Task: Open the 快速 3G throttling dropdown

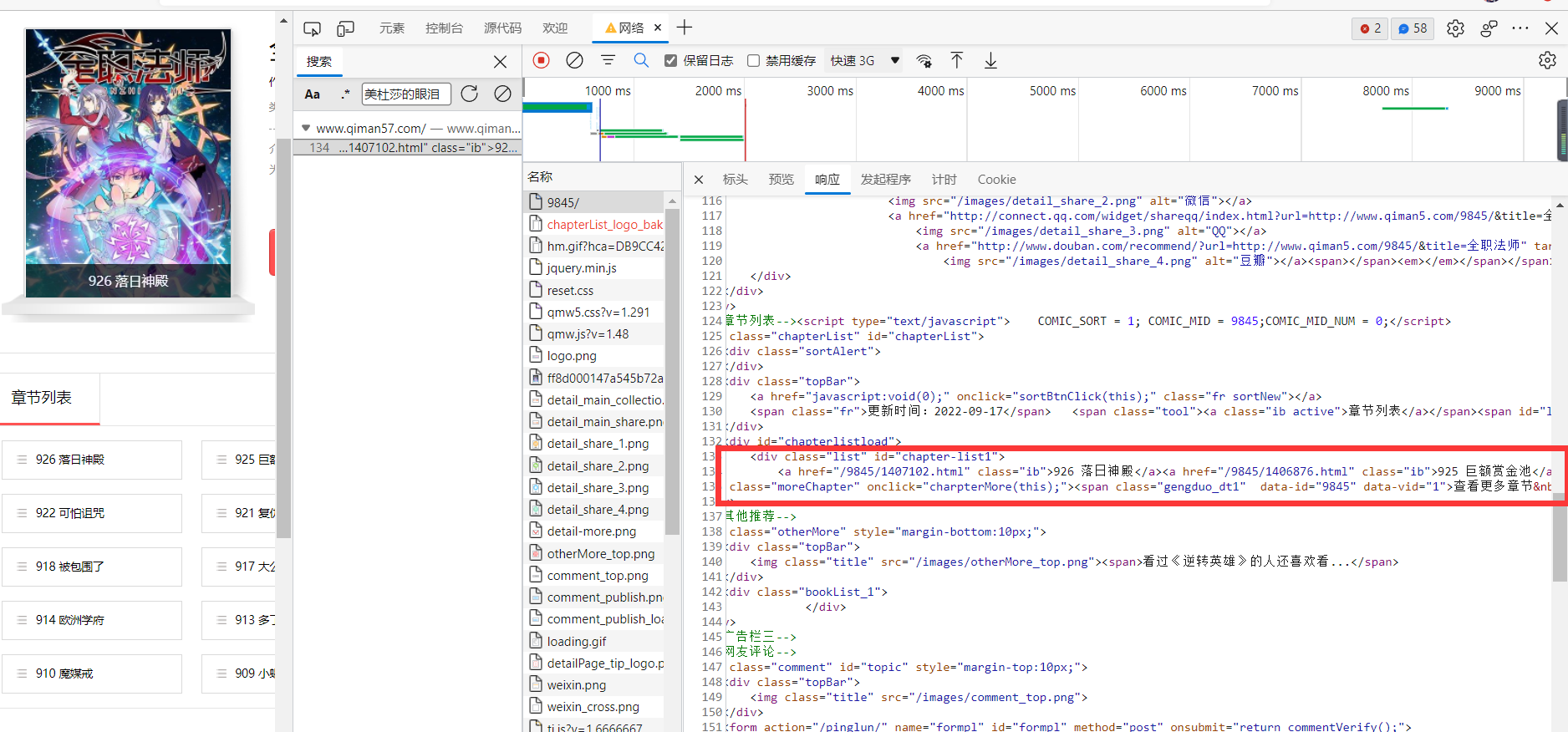Action: [x=864, y=60]
